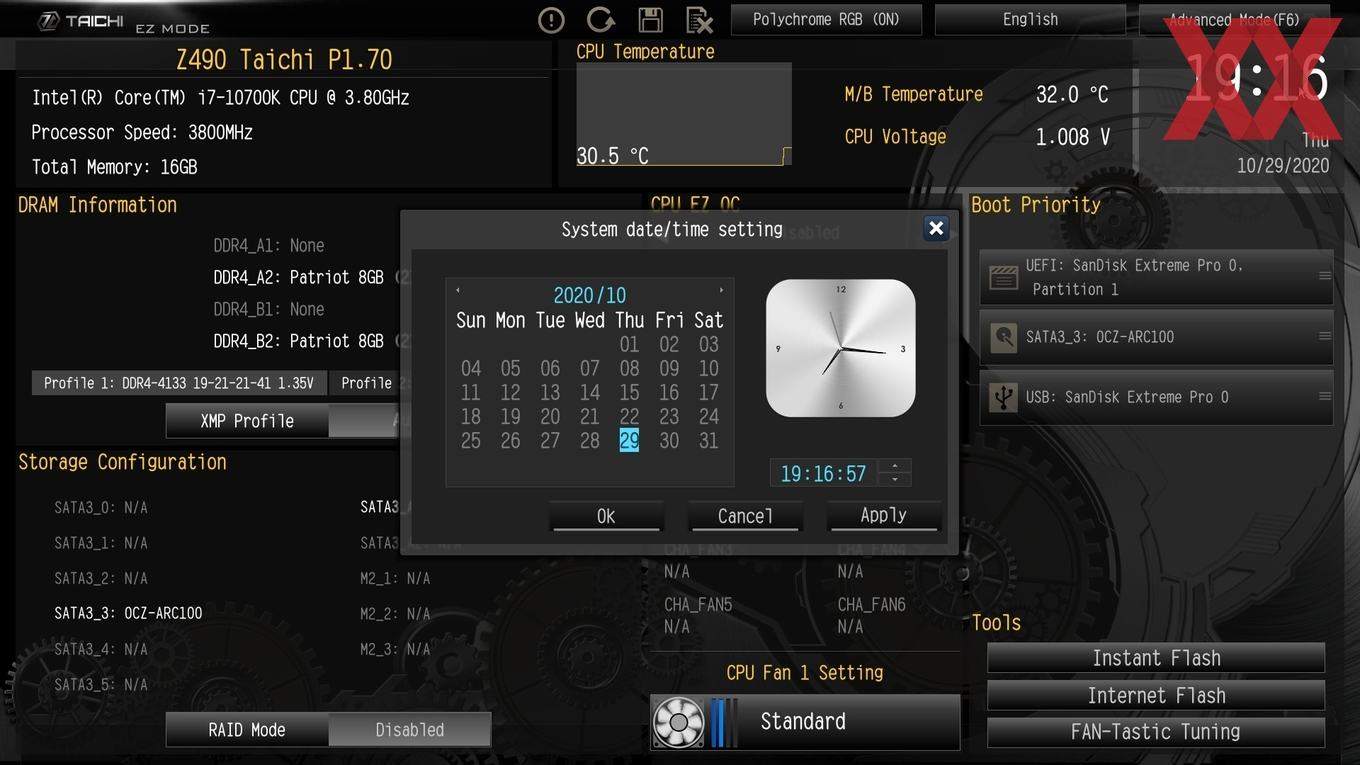Click the XMP Profile button
The image size is (1360, 765).
[247, 421]
